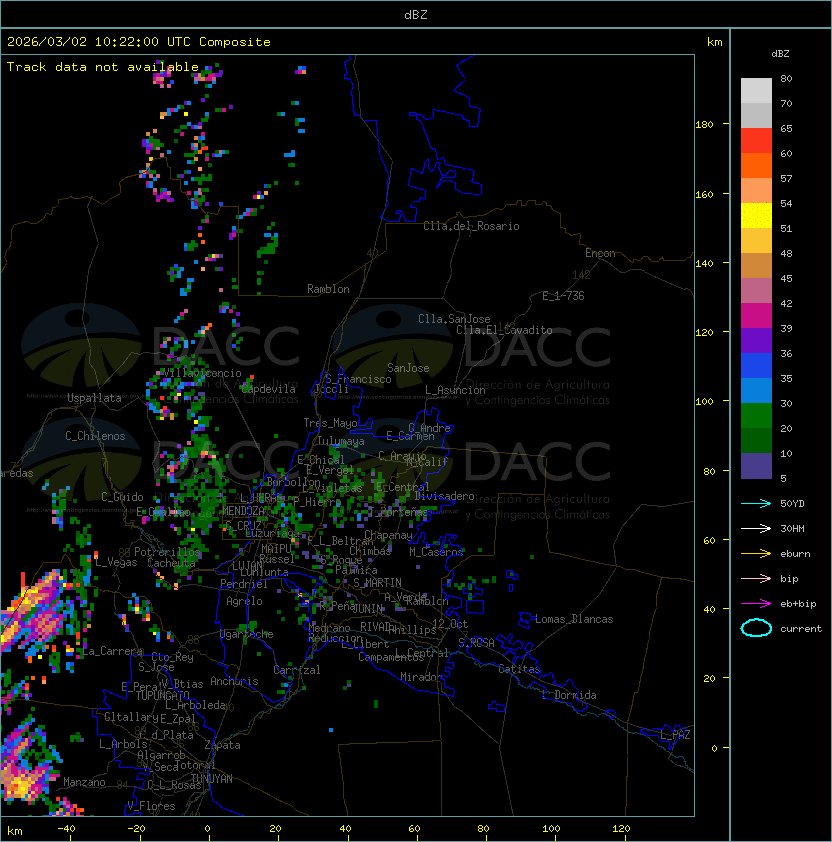
Task: Click the 'Encon' map label
Action: (x=600, y=253)
